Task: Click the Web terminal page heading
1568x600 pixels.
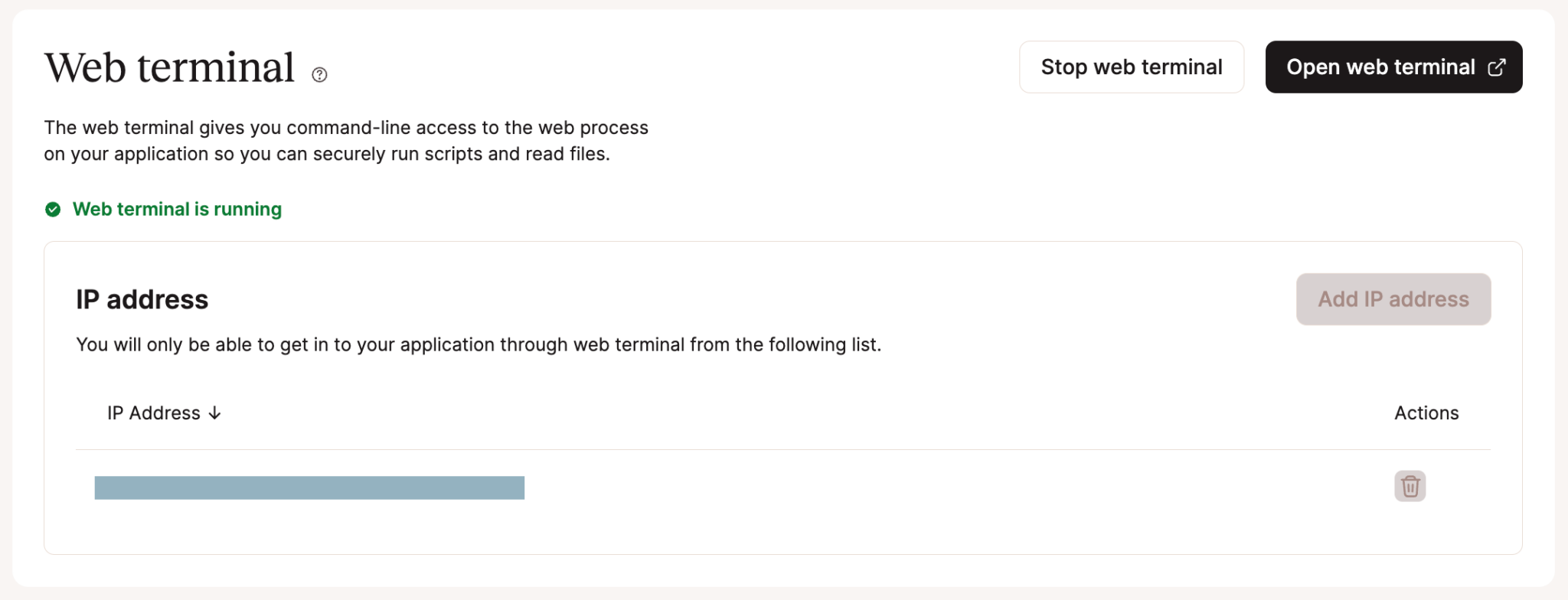Action: tap(169, 67)
